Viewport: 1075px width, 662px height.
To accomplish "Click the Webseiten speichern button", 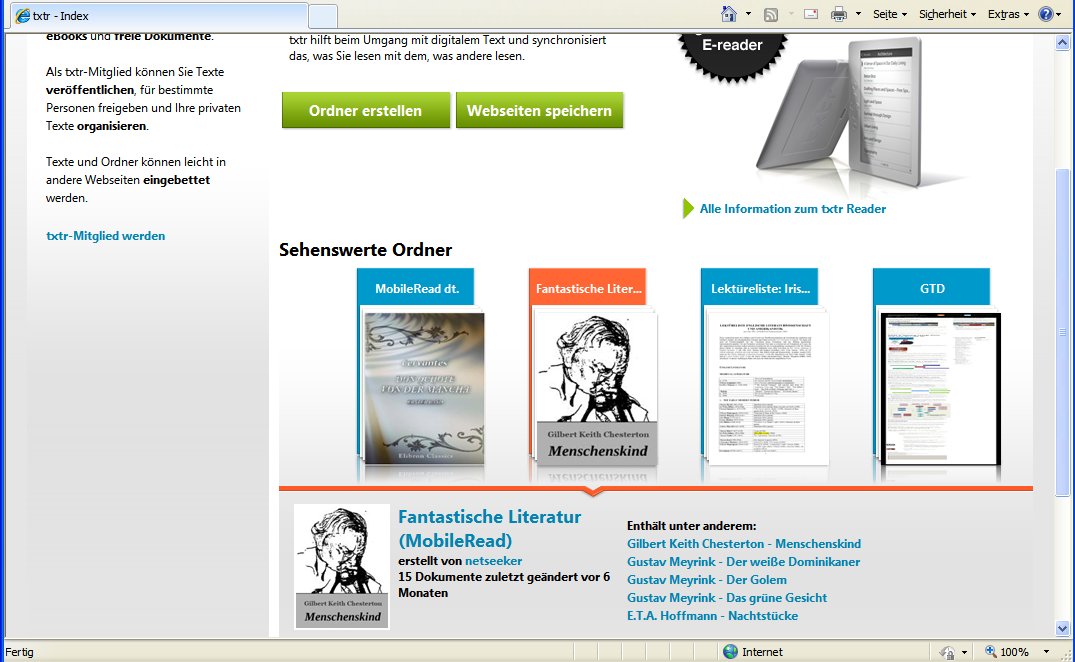I will tap(539, 110).
